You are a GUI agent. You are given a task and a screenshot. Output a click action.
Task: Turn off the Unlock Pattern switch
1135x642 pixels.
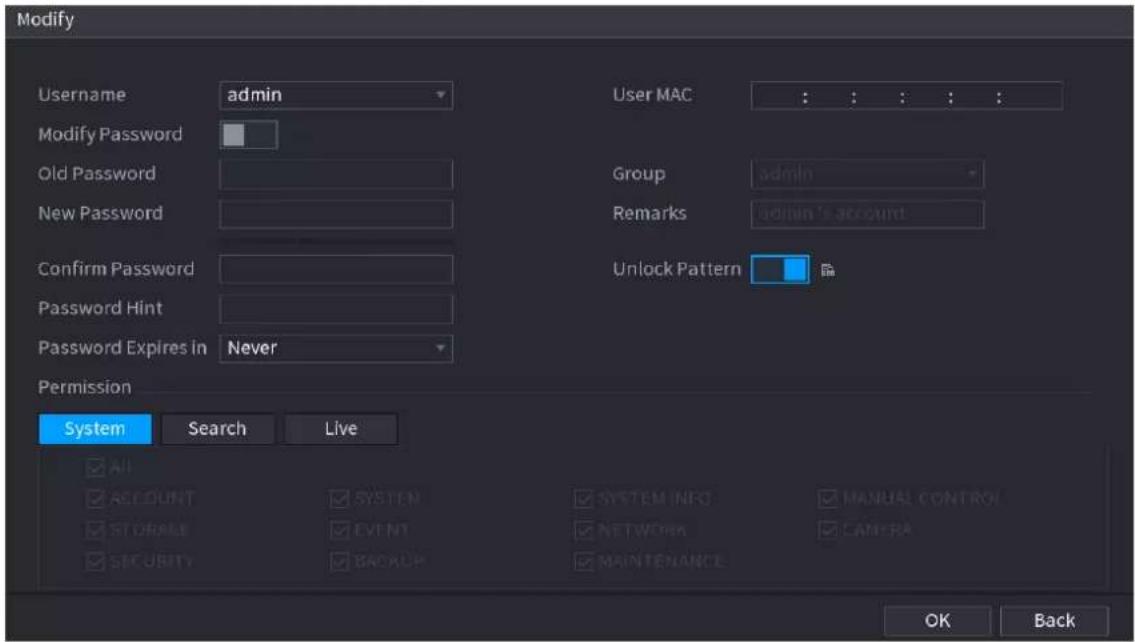(780, 269)
